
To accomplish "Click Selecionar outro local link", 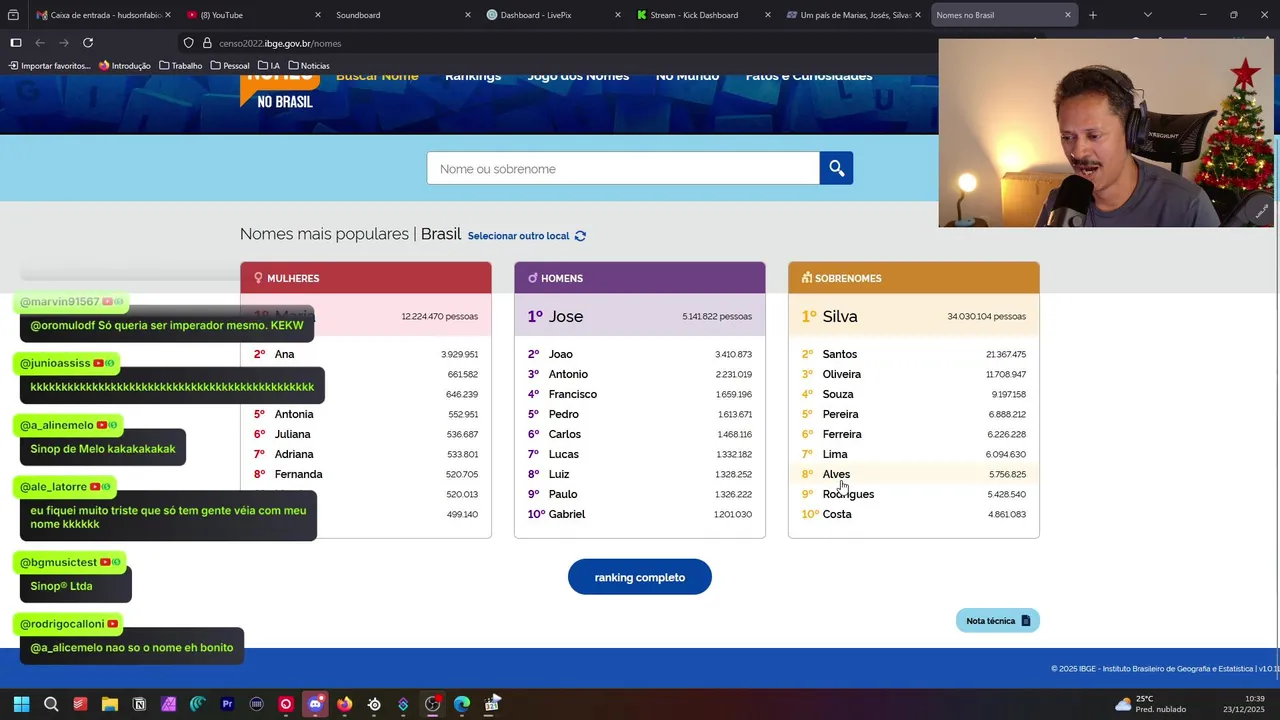I will point(518,236).
